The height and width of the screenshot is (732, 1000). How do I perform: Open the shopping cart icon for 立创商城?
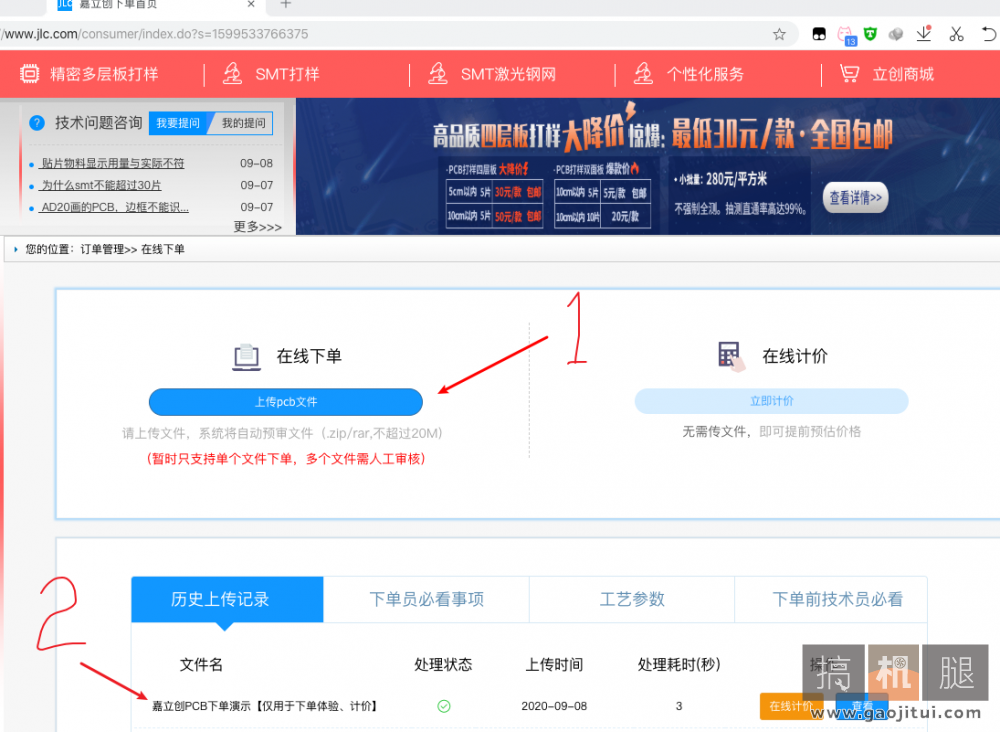click(x=849, y=74)
